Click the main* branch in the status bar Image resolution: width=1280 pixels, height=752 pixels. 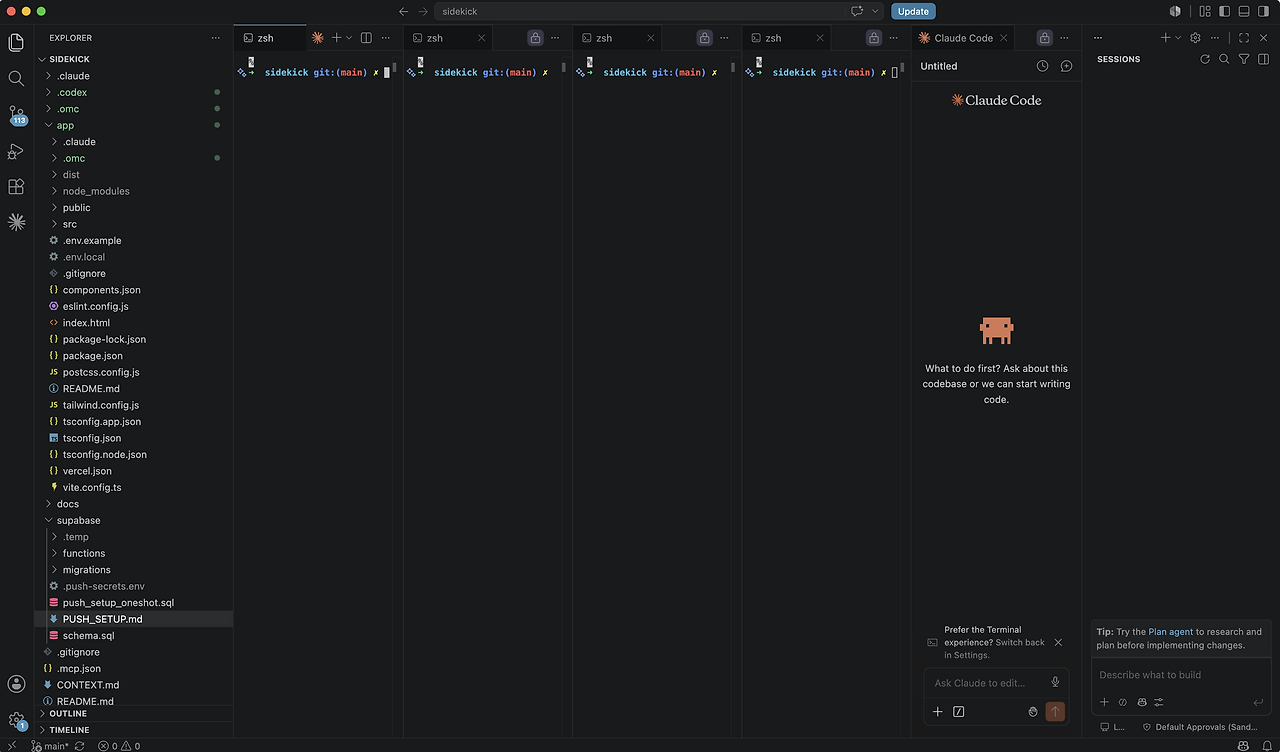coord(50,746)
